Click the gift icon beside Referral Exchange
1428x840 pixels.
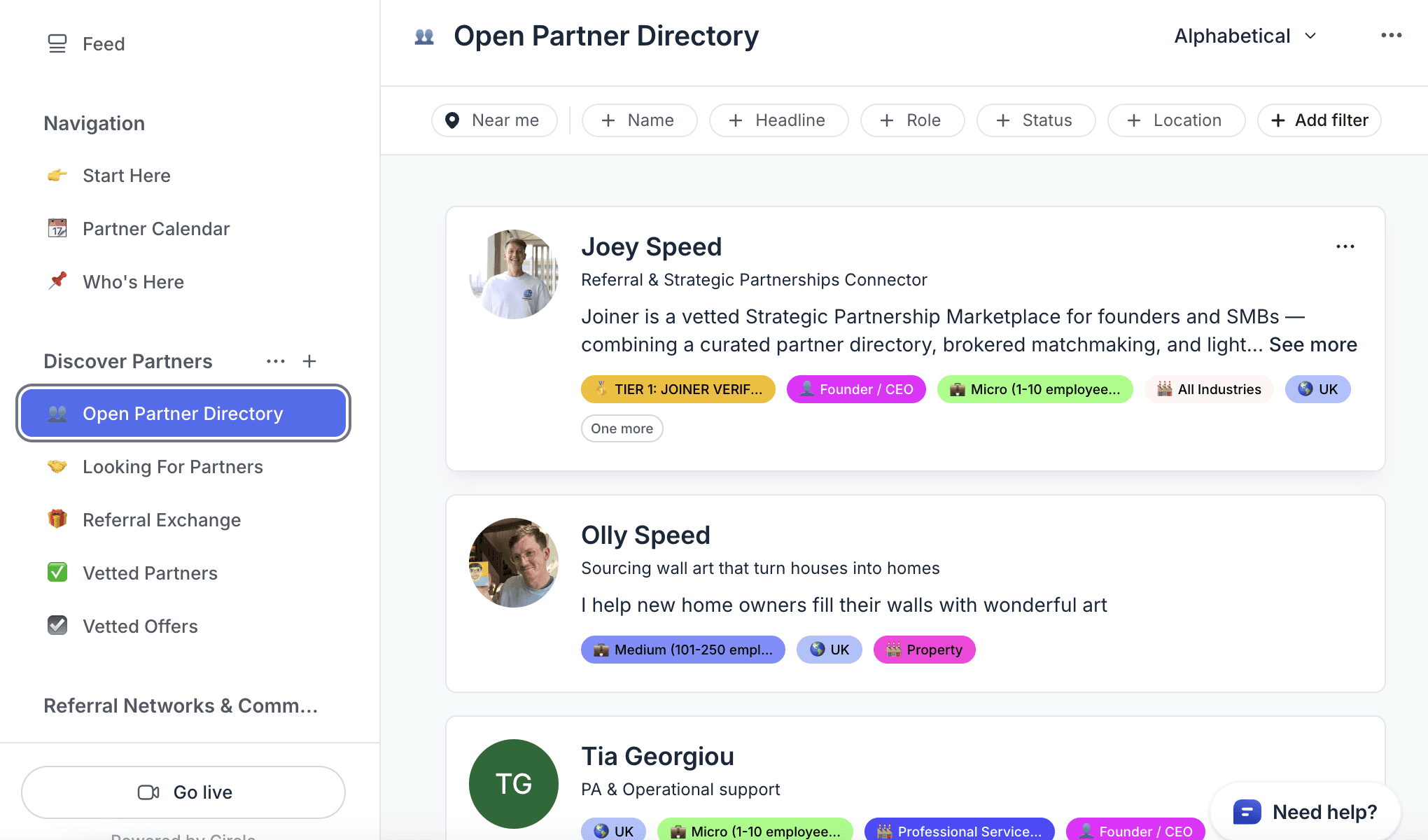click(57, 519)
